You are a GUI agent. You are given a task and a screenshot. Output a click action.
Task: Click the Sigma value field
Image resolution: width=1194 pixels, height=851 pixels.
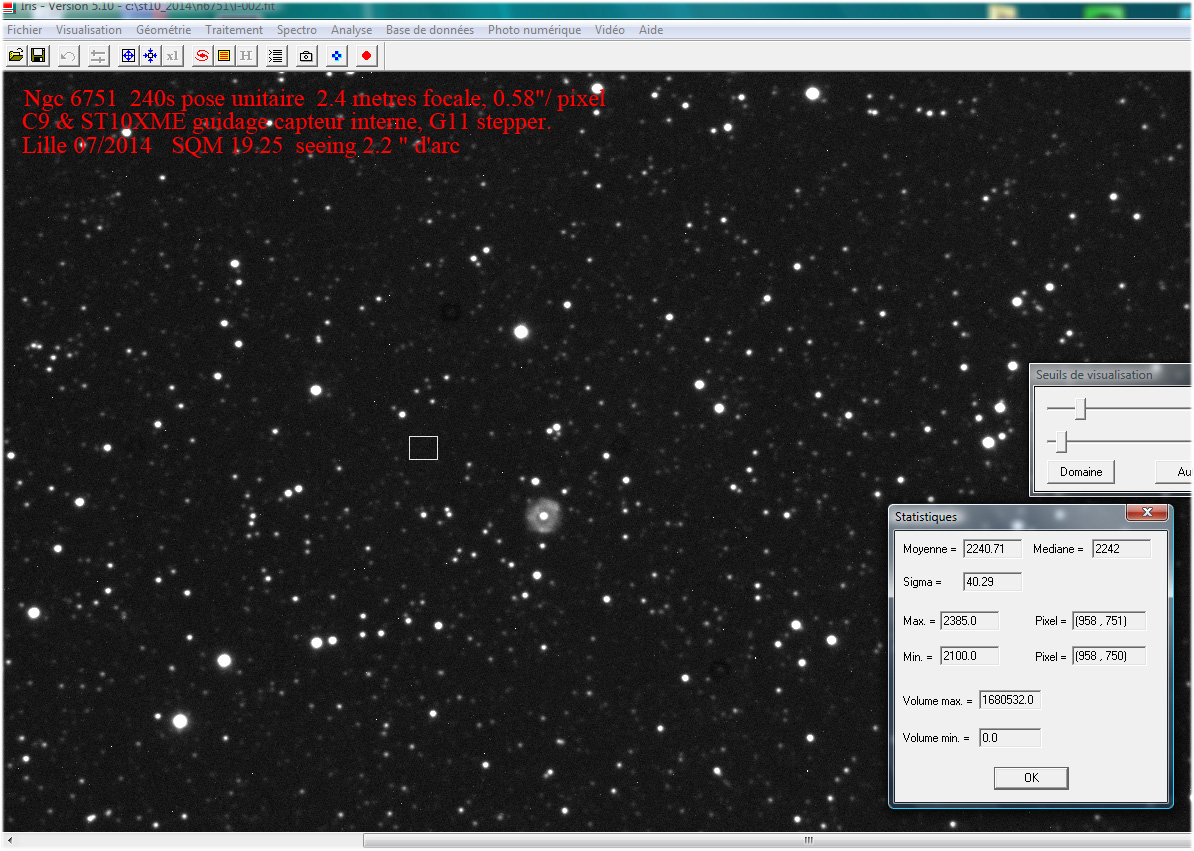992,582
